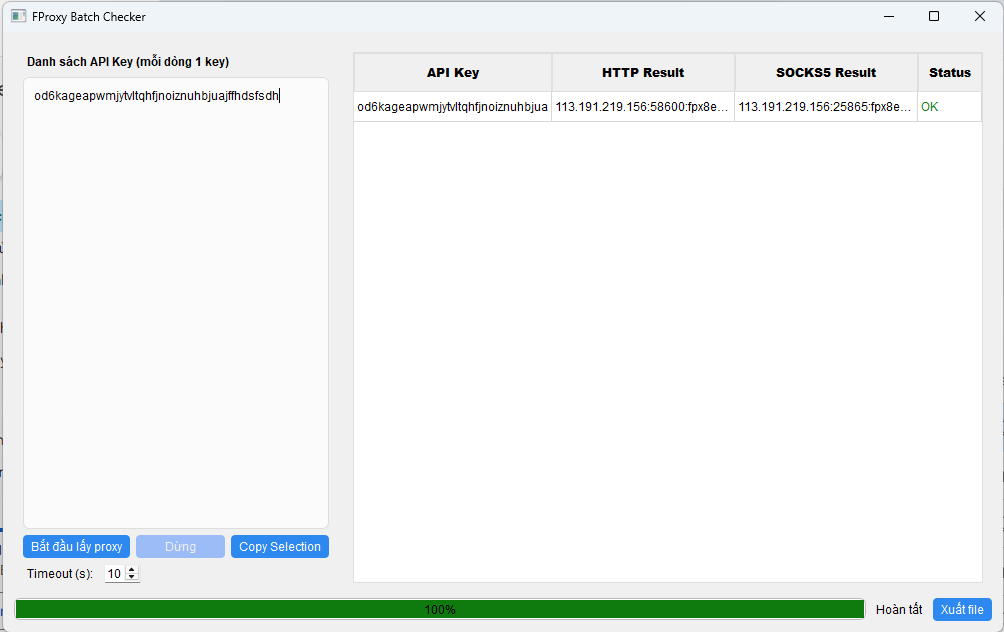Decrease timeout with the spinner down arrow
Screen dimensions: 1004x632
133,578
